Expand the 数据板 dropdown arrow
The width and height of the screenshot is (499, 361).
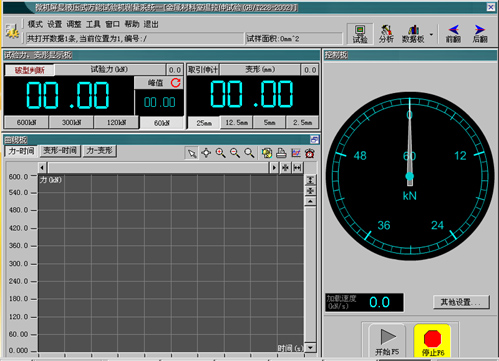[431, 34]
